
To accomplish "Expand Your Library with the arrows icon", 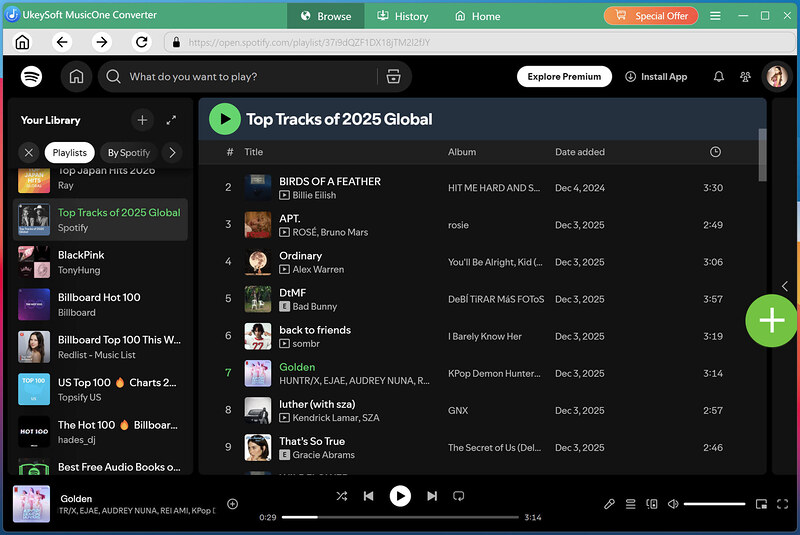I will (171, 120).
